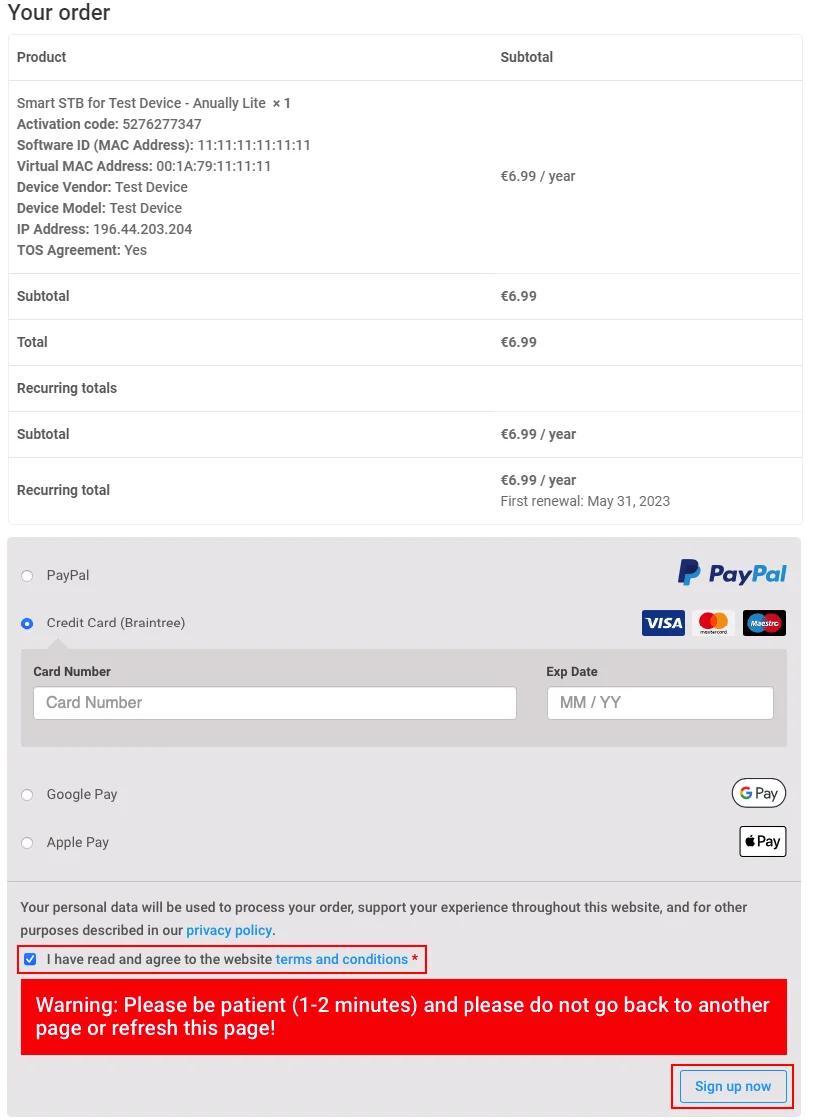Click the Maestro card icon
This screenshot has height=1120, width=818.
click(x=764, y=623)
